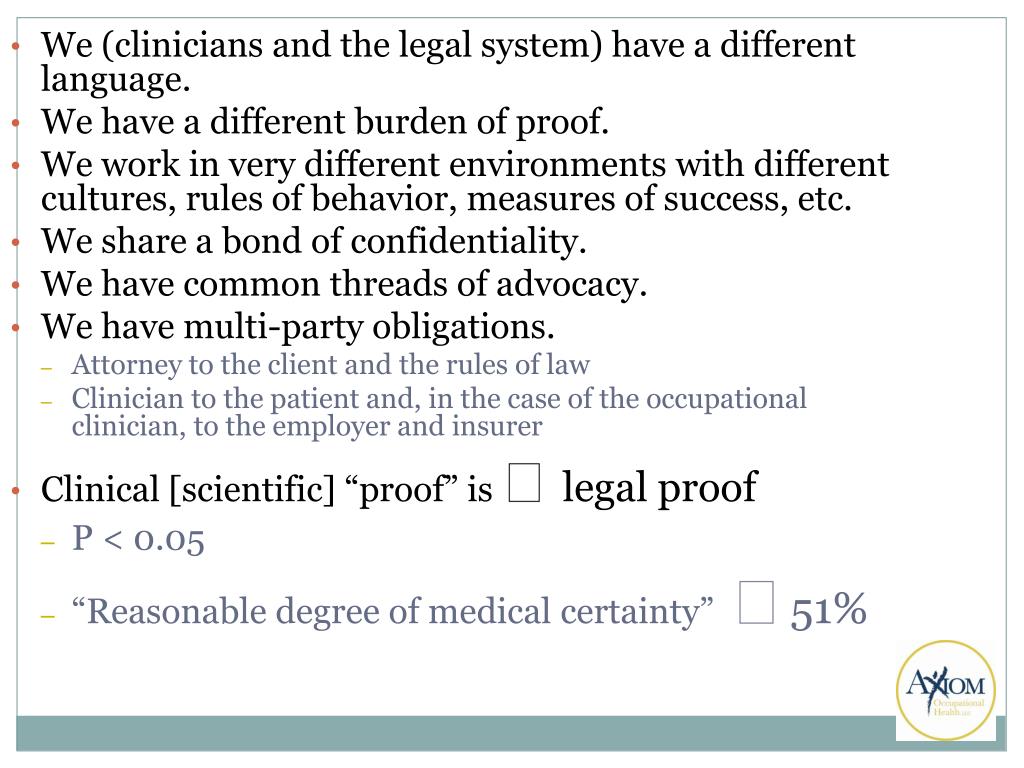
Task: Click 'We work in very different environments' line
Action: point(465,164)
